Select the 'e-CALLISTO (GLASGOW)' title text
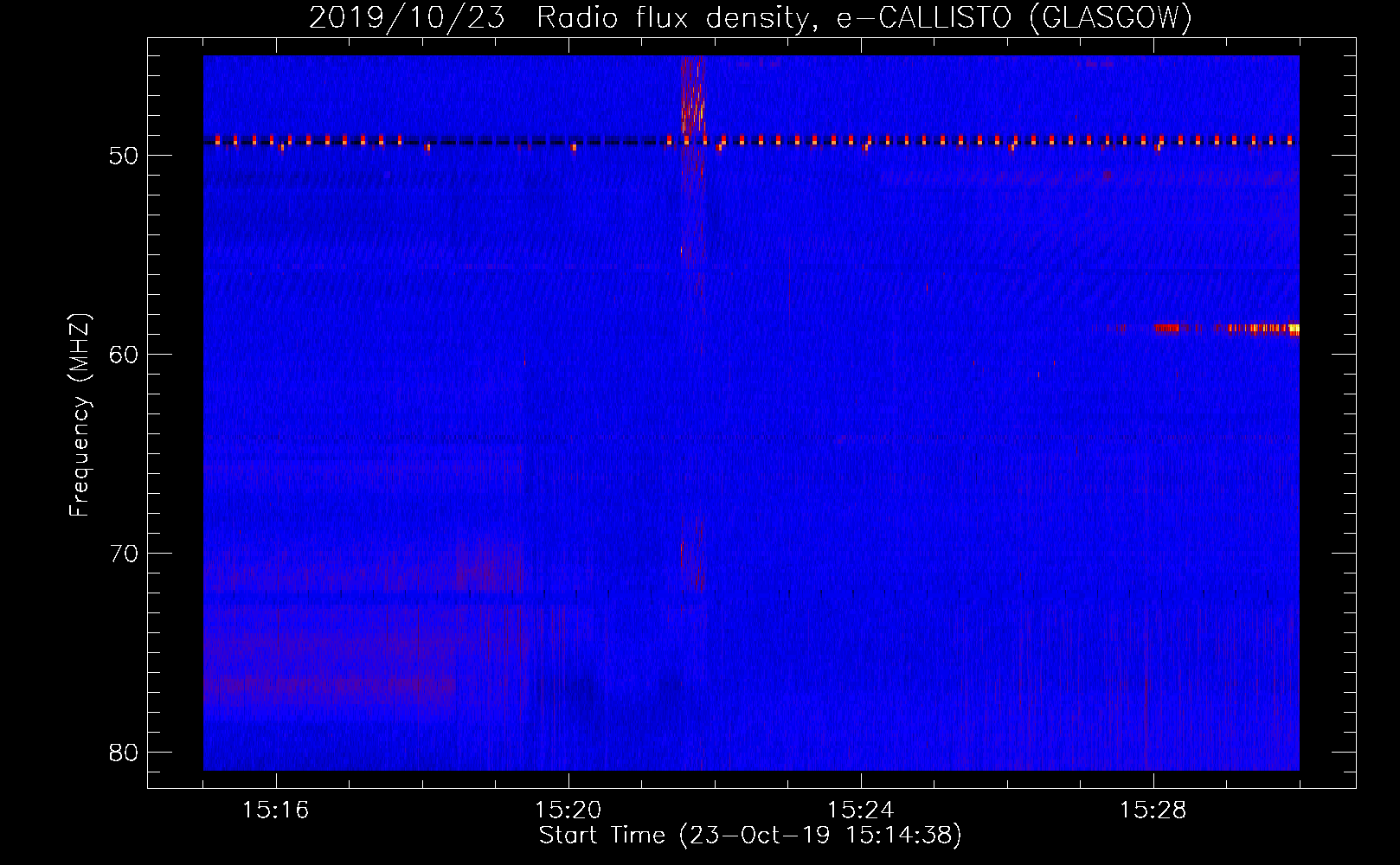Image resolution: width=1400 pixels, height=865 pixels. pyautogui.click(x=1014, y=17)
